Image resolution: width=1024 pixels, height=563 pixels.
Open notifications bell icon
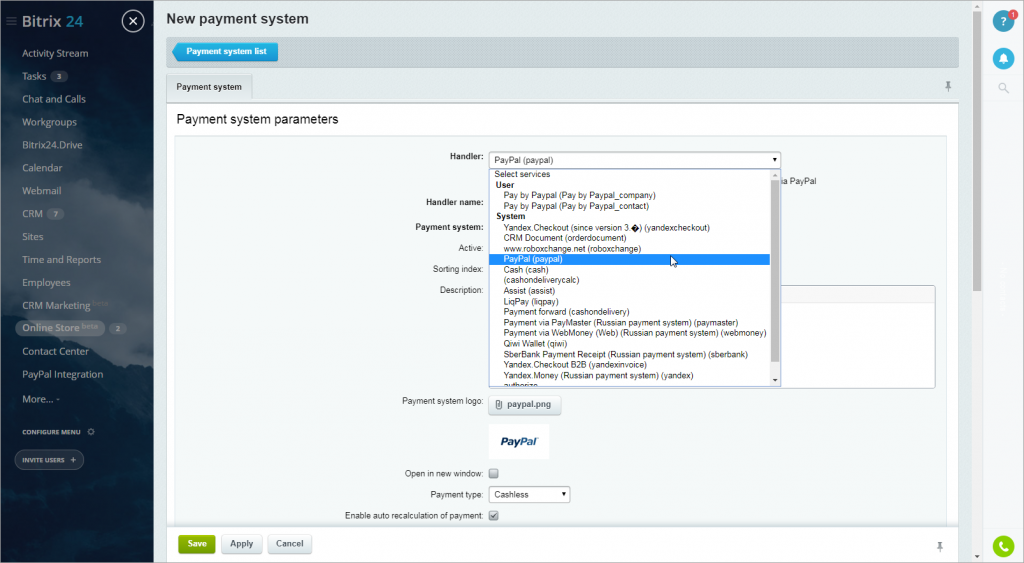coord(1003,59)
